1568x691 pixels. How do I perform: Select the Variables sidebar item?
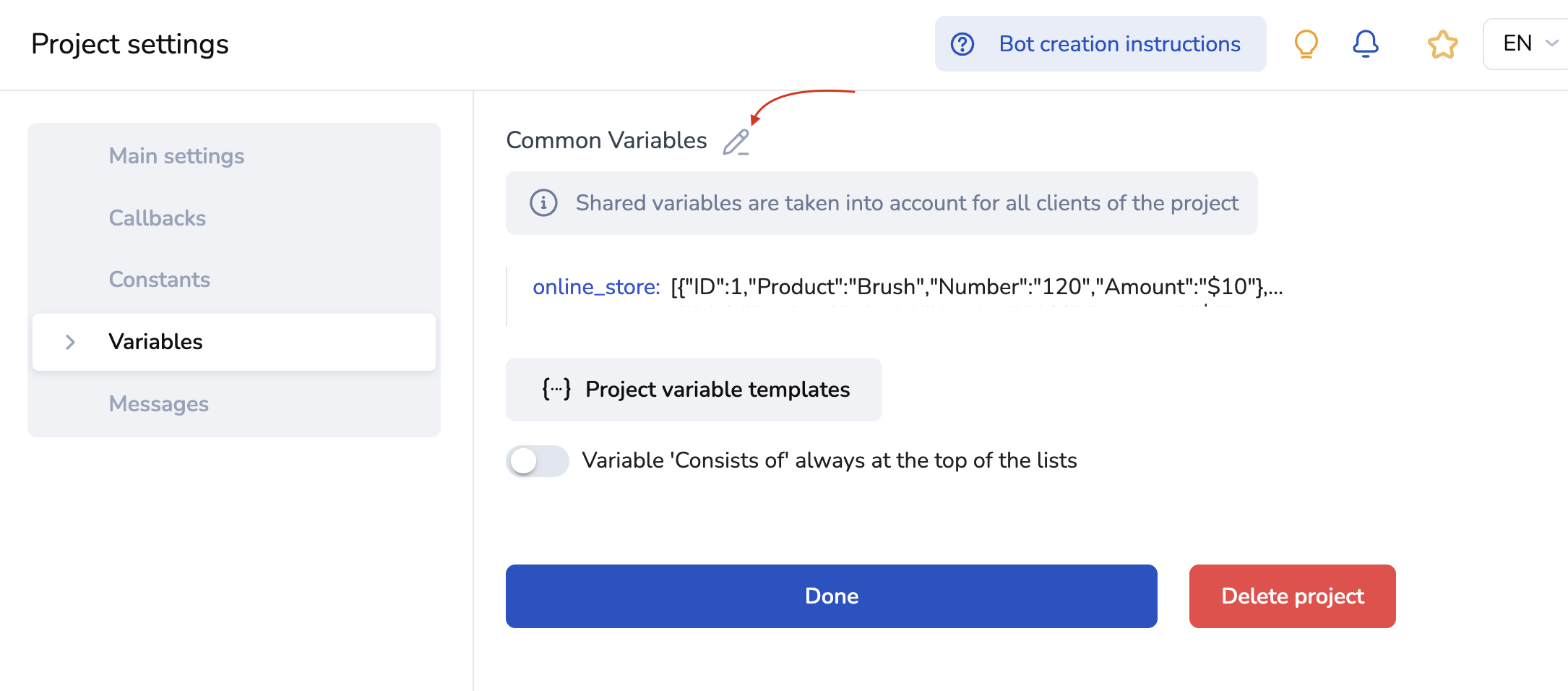coord(156,342)
